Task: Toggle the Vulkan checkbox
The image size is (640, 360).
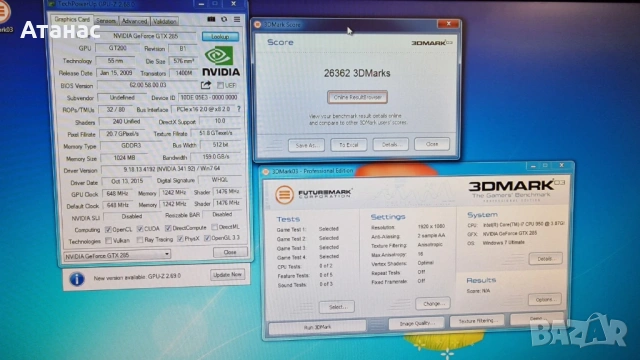Action: tap(108, 240)
